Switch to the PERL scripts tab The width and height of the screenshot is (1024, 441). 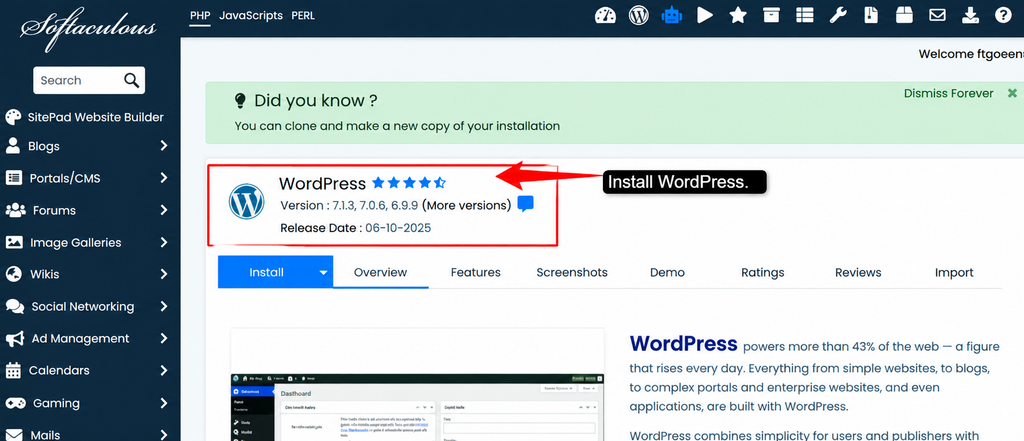point(303,15)
